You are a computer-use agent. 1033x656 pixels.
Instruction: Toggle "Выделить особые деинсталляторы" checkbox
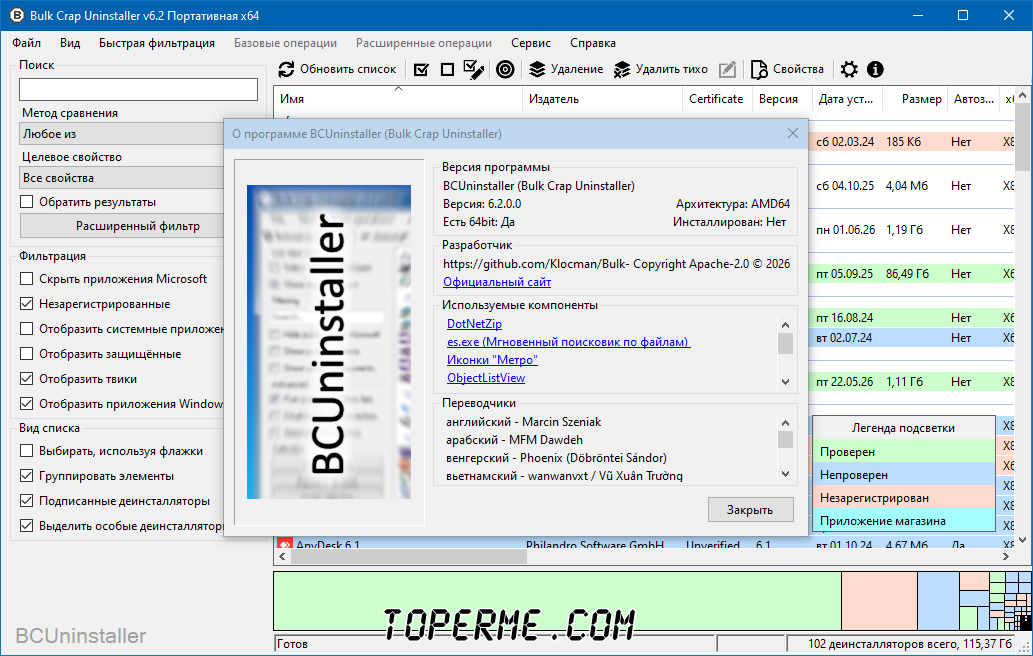26,526
